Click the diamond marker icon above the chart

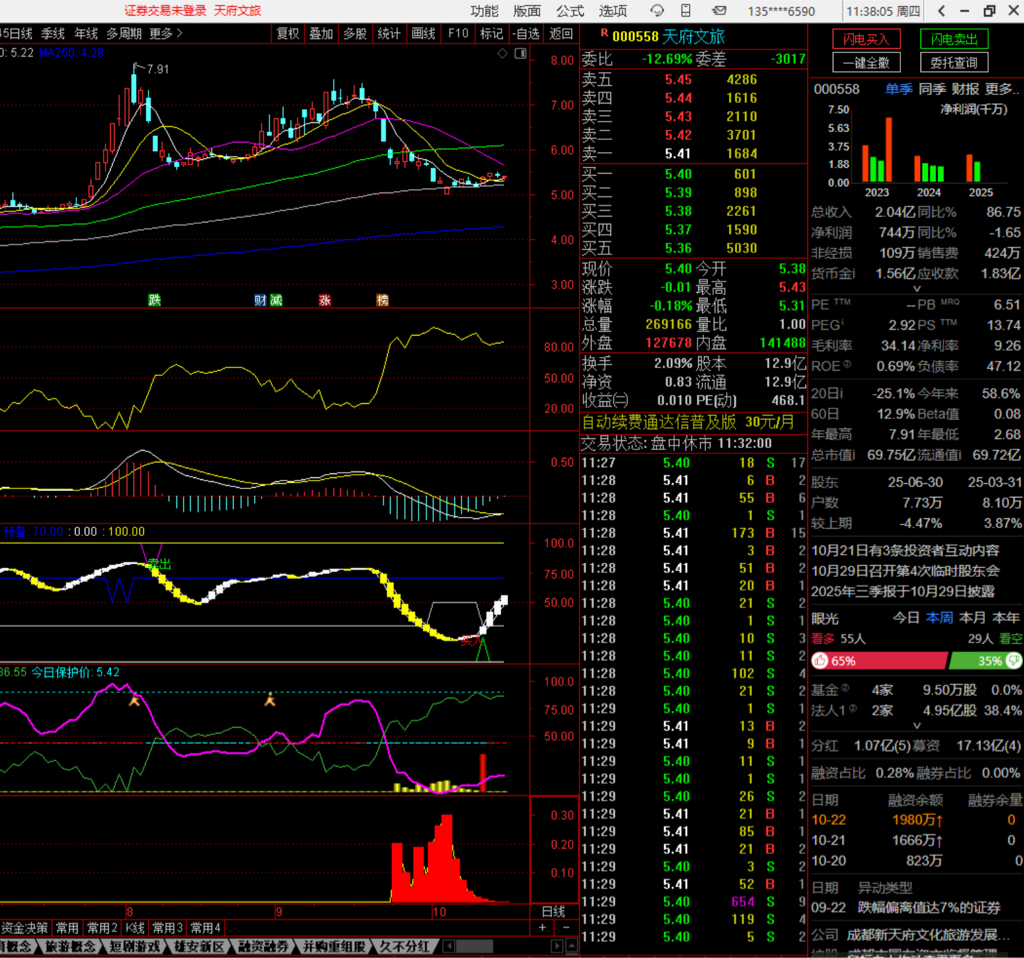pyautogui.click(x=502, y=54)
